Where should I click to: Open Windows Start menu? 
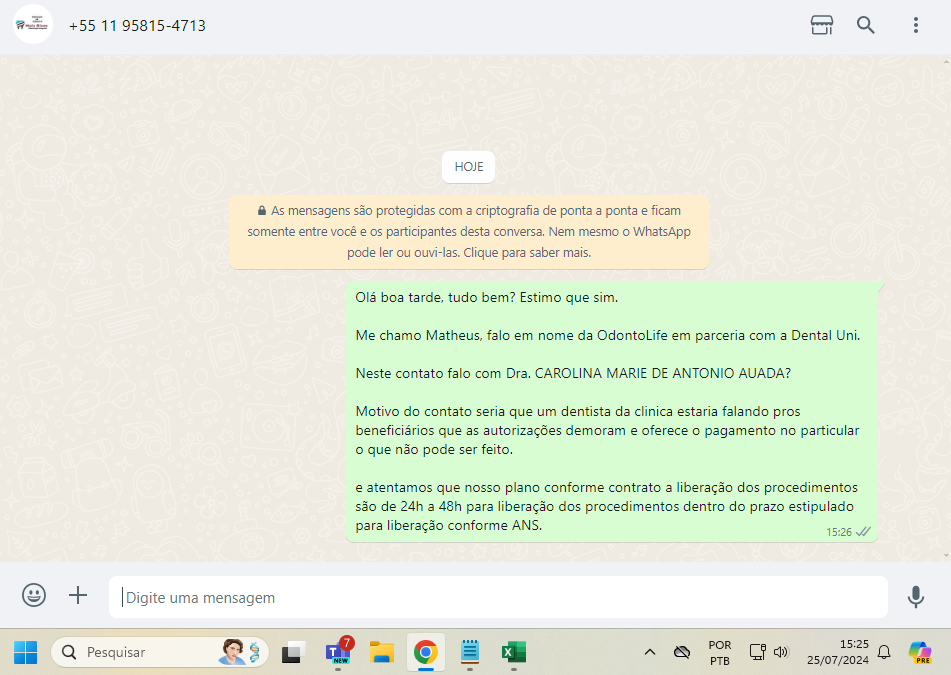(25, 653)
